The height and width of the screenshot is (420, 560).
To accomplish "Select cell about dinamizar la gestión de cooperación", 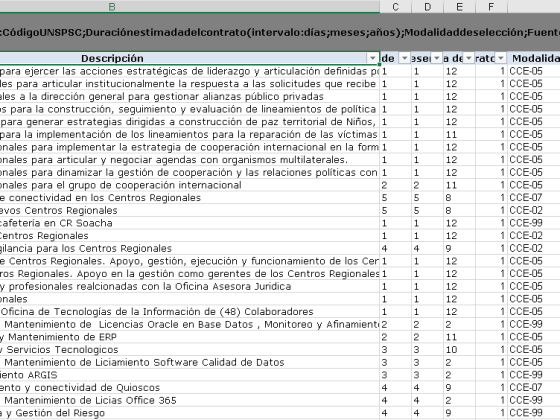I will [190, 172].
